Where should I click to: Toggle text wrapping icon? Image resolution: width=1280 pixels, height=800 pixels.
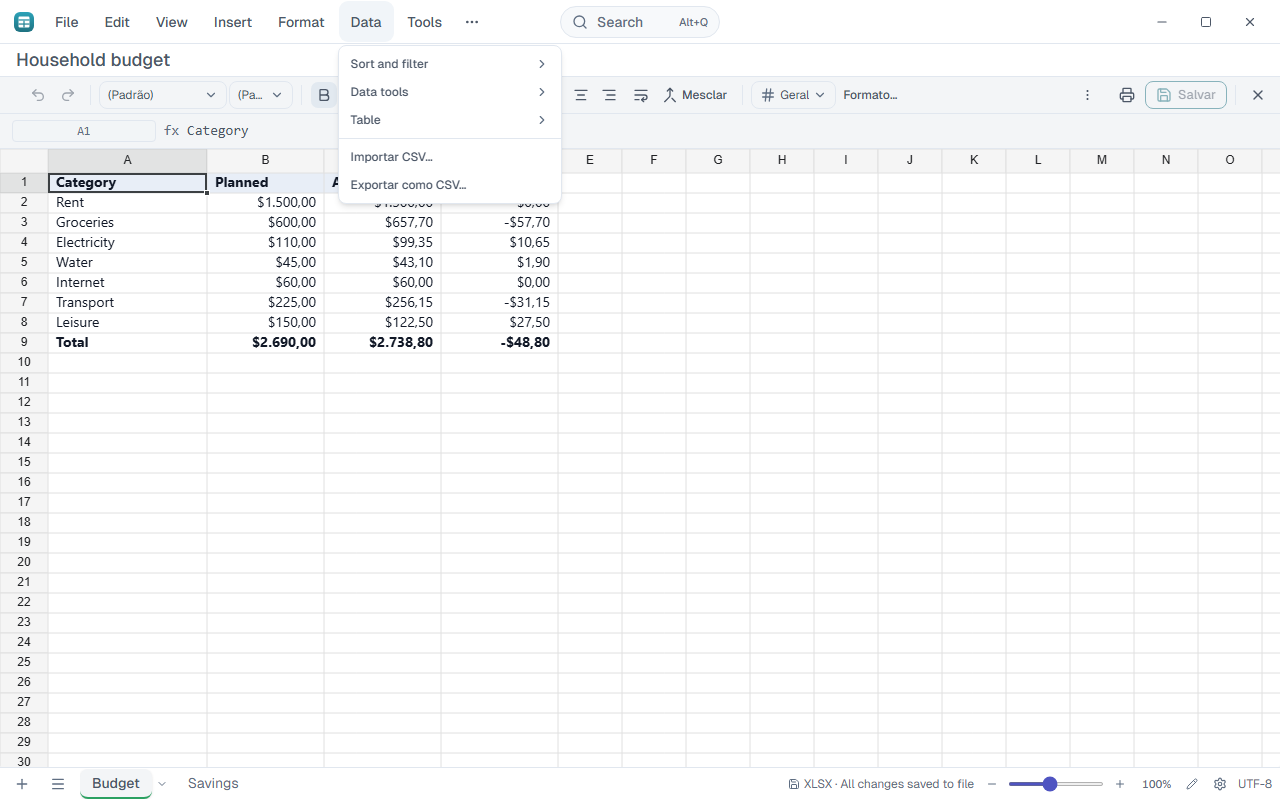(641, 95)
